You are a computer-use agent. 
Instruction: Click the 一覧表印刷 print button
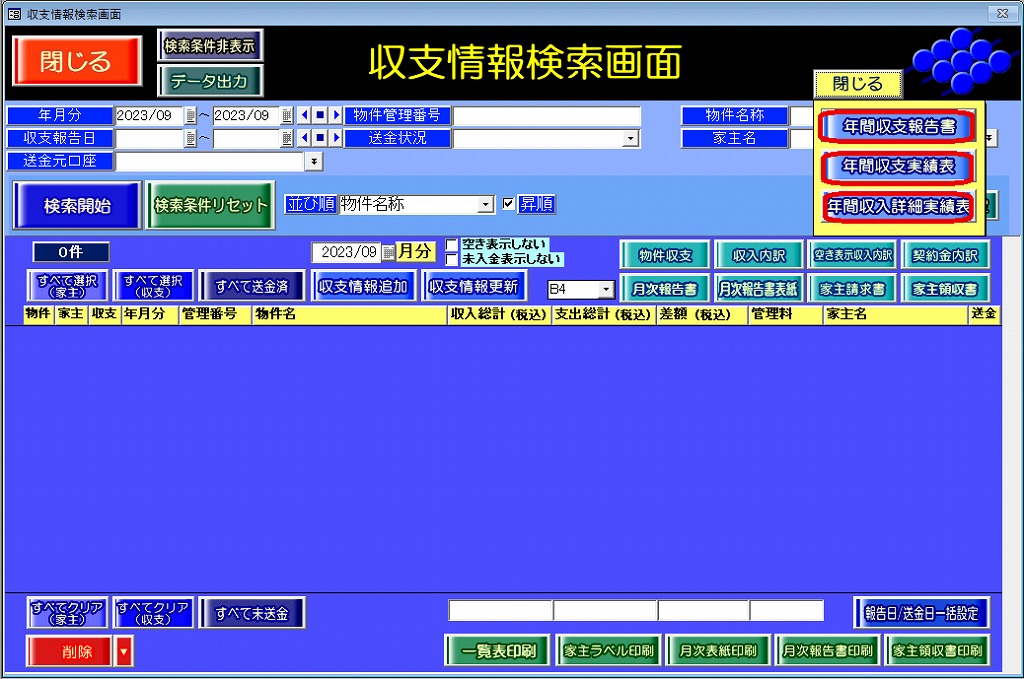click(x=499, y=651)
